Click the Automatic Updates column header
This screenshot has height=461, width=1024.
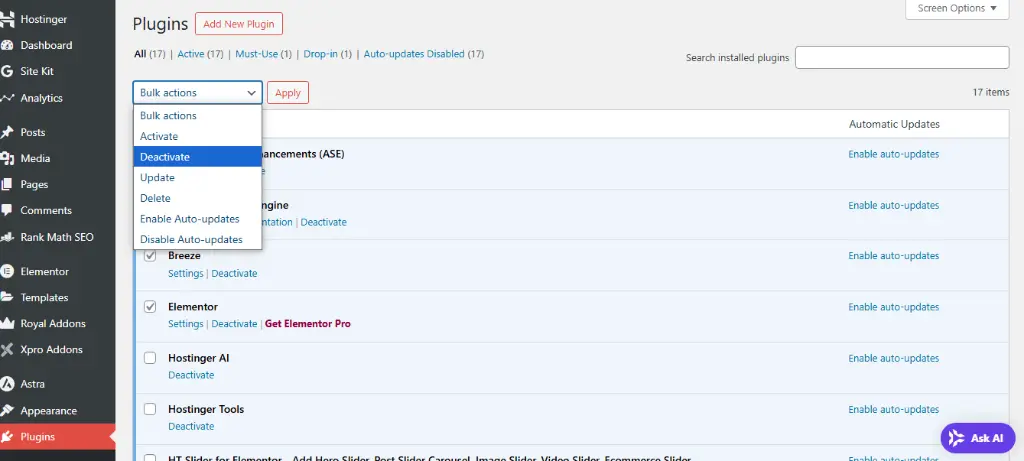[x=894, y=124]
